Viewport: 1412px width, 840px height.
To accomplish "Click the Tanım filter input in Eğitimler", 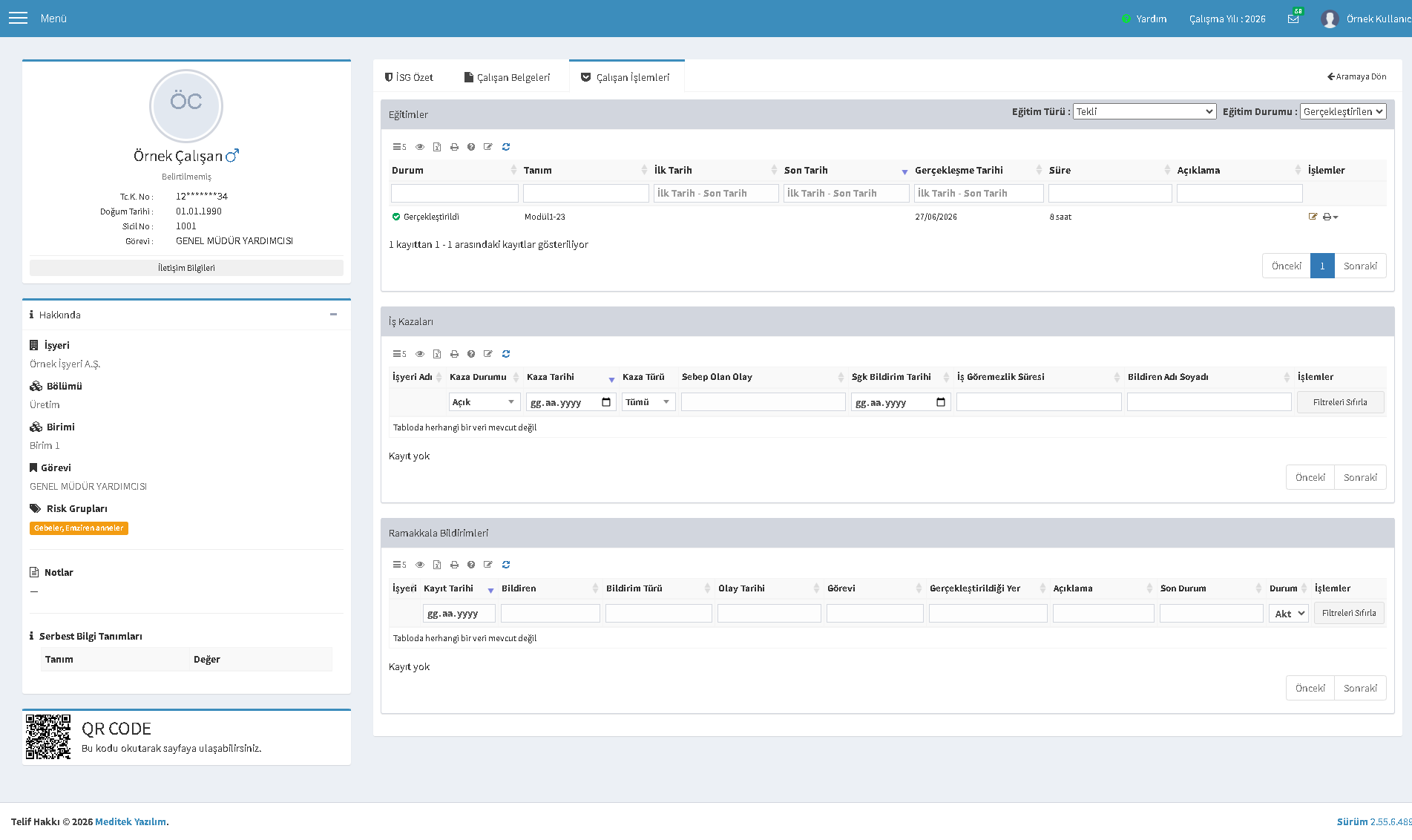I will 586,194.
